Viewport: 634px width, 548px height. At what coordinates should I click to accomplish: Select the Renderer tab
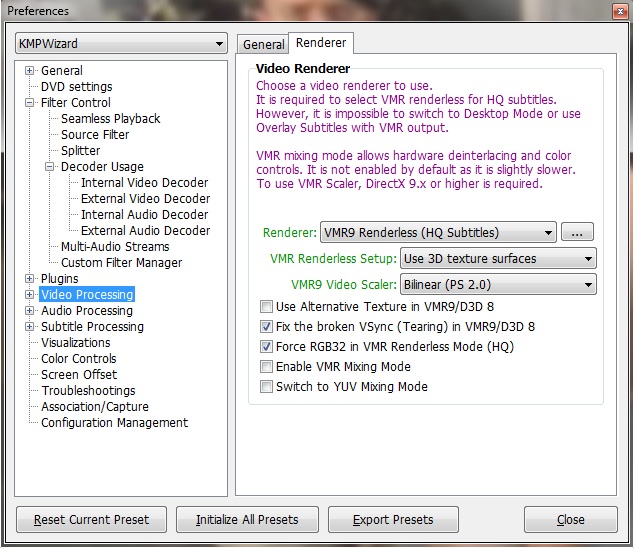(x=321, y=42)
